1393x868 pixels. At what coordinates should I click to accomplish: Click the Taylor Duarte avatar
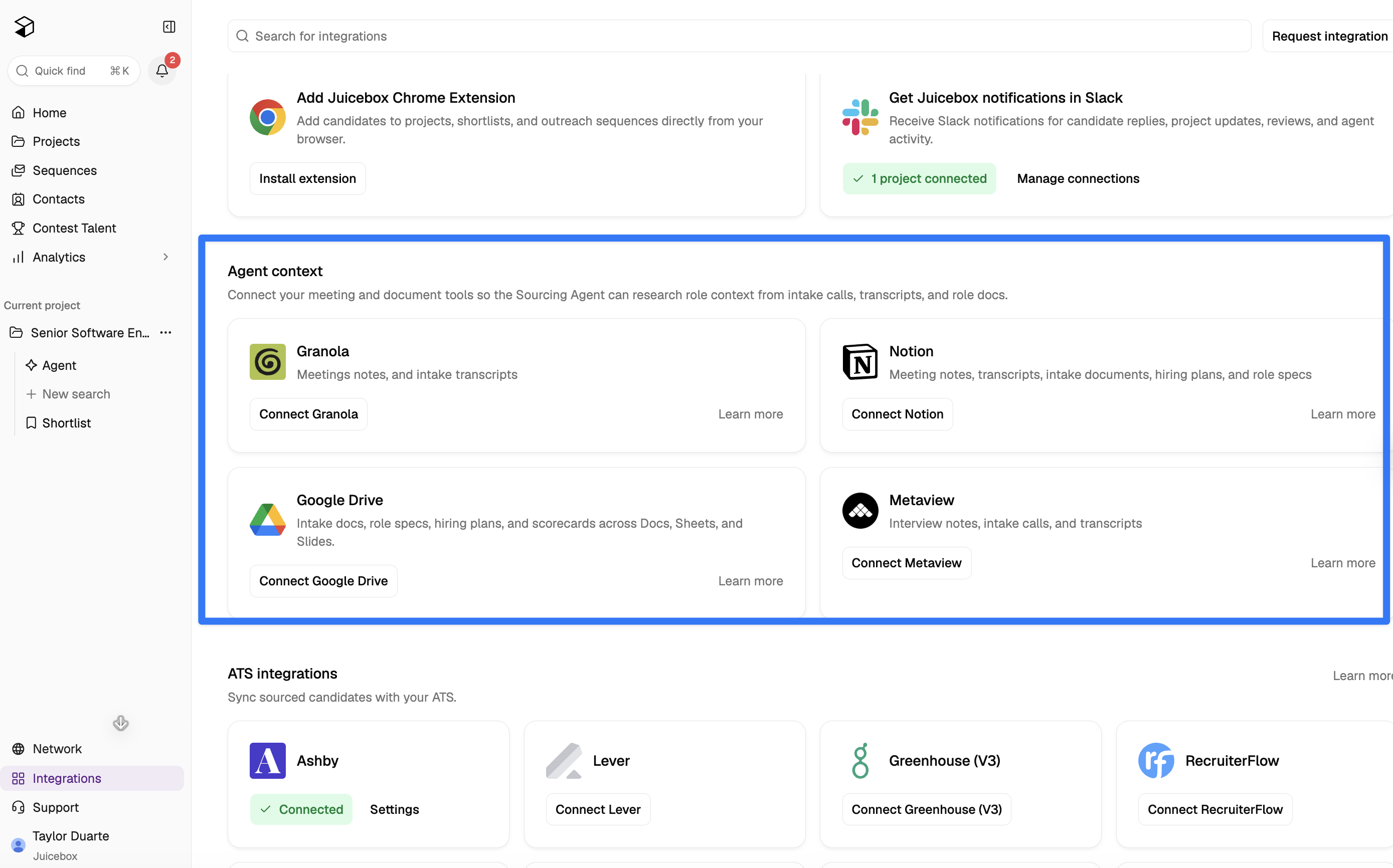(19, 845)
